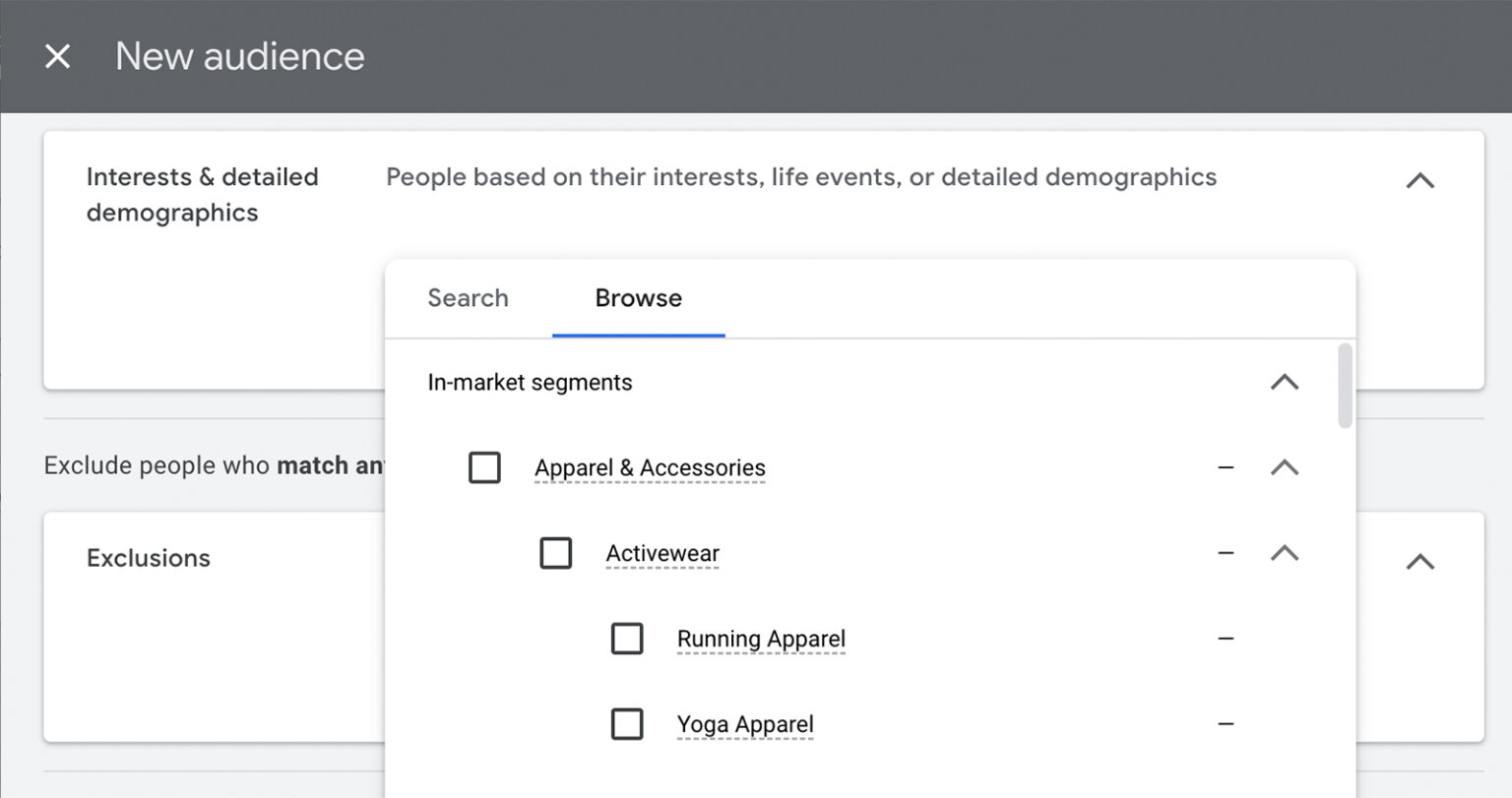Open the Running Apparel segment link
Viewport: 1512px width, 798px height.
pos(760,639)
